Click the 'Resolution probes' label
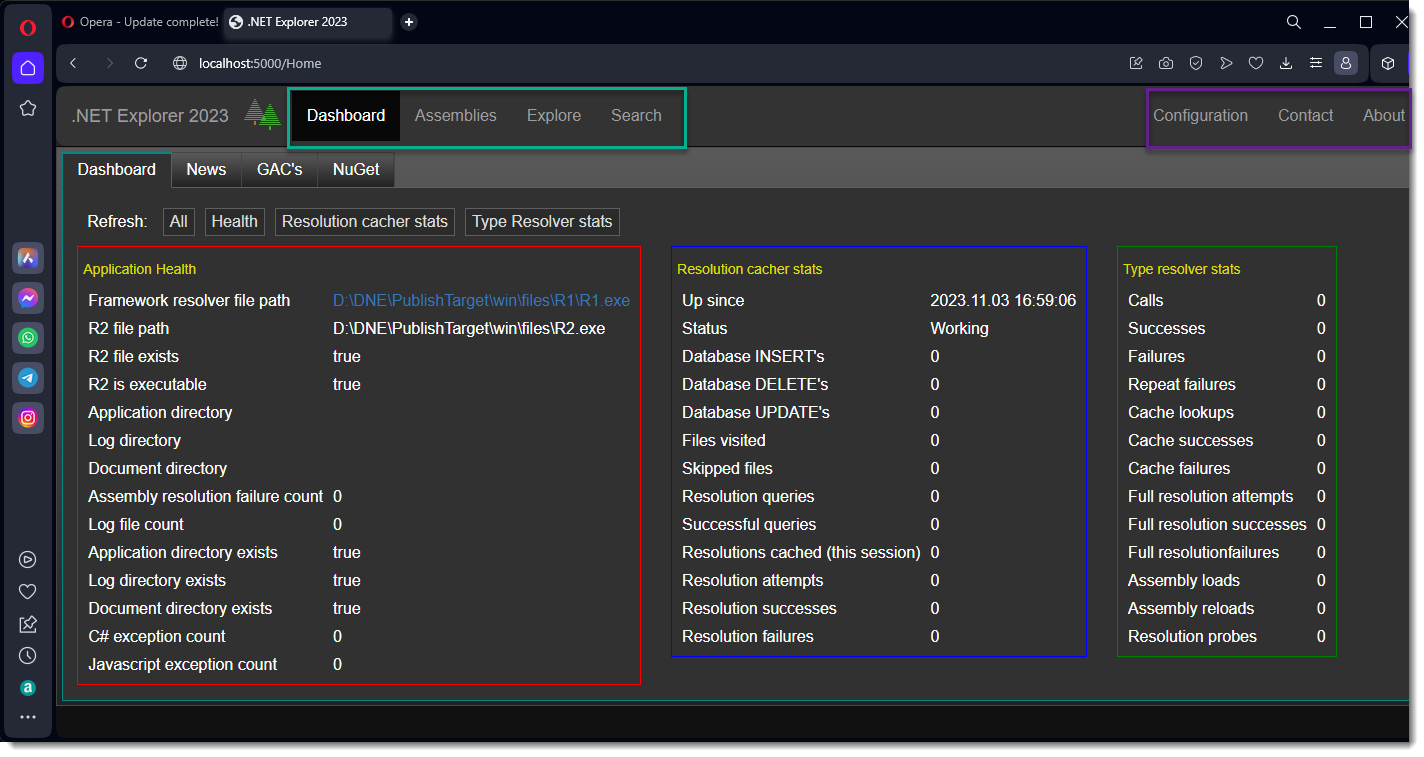 (1192, 637)
